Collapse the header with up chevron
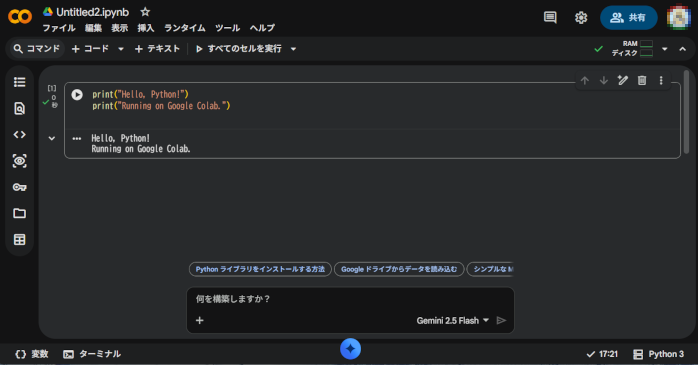The width and height of the screenshot is (698, 365). coord(682,49)
